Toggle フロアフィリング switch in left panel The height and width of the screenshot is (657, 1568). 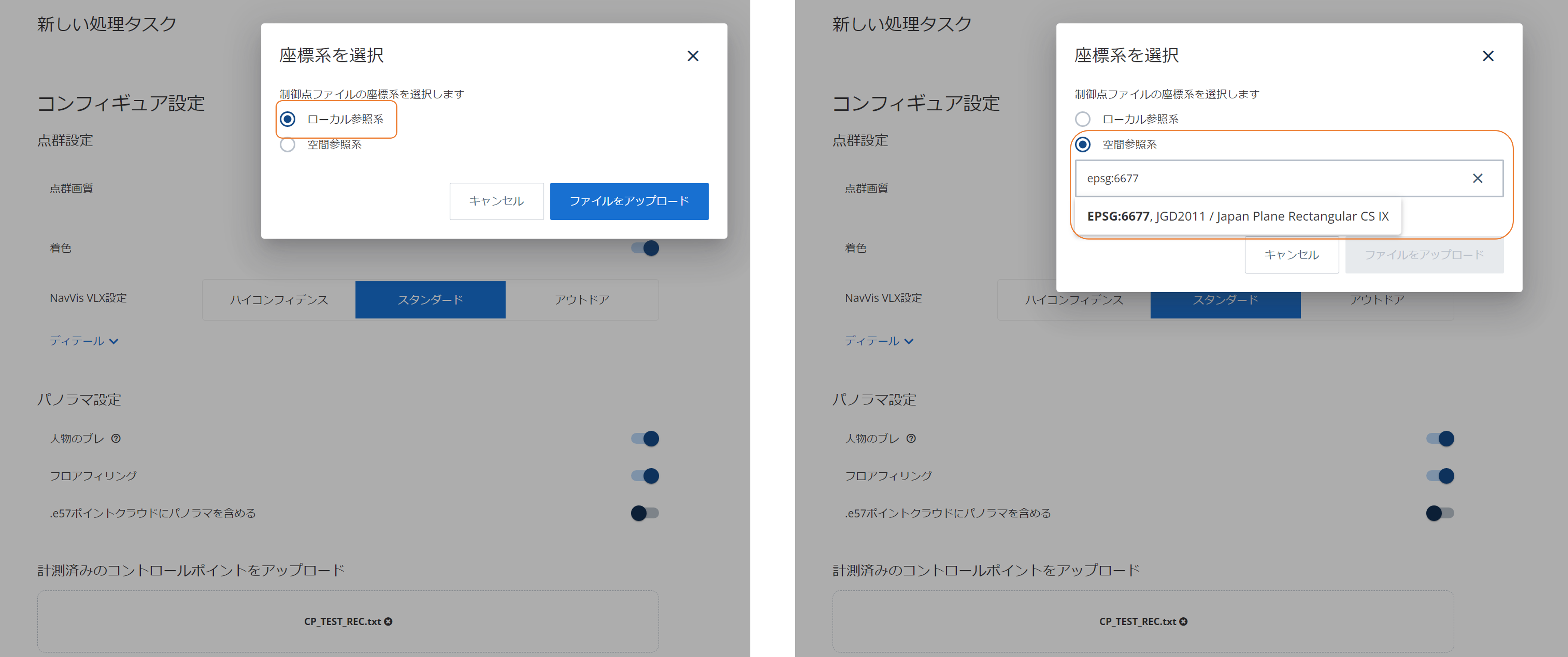click(x=645, y=476)
